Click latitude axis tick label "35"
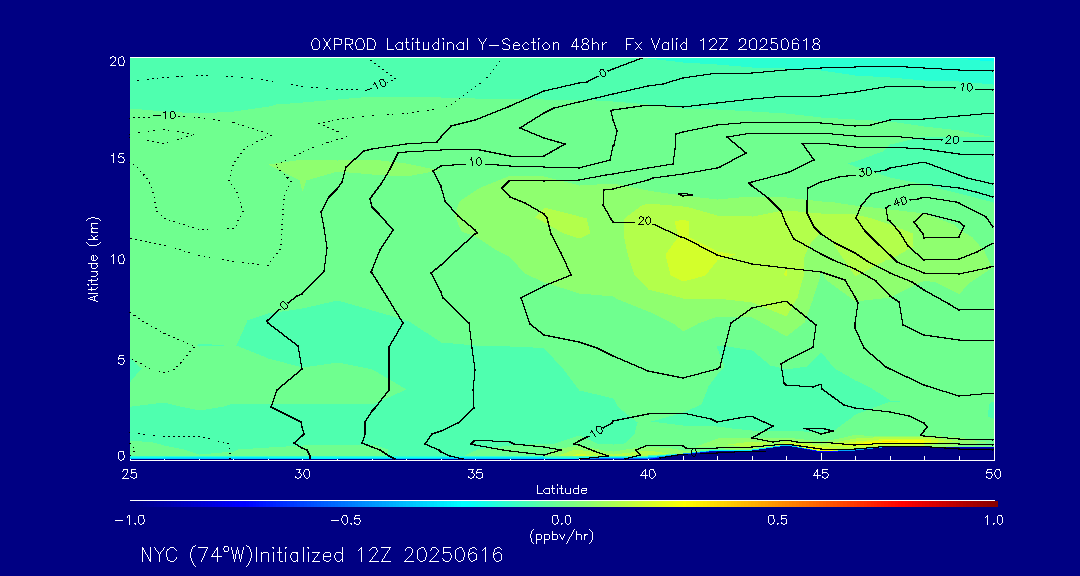The height and width of the screenshot is (576, 1080). [x=475, y=474]
